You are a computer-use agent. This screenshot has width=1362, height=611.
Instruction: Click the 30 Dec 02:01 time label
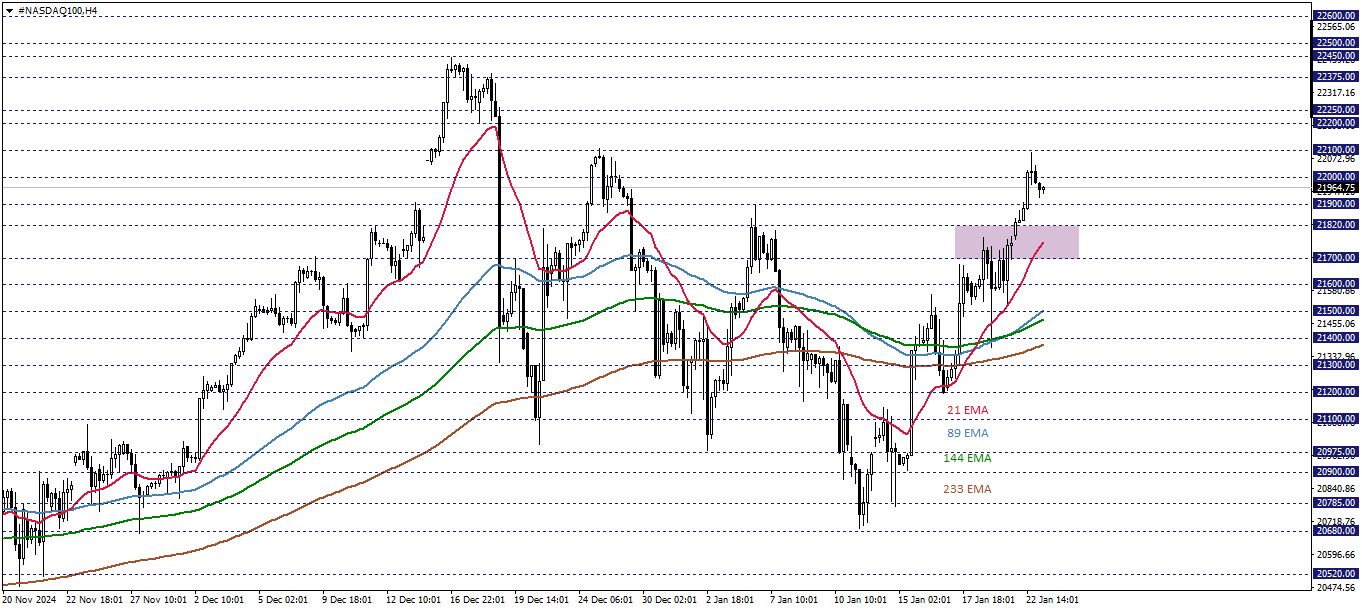[x=669, y=600]
